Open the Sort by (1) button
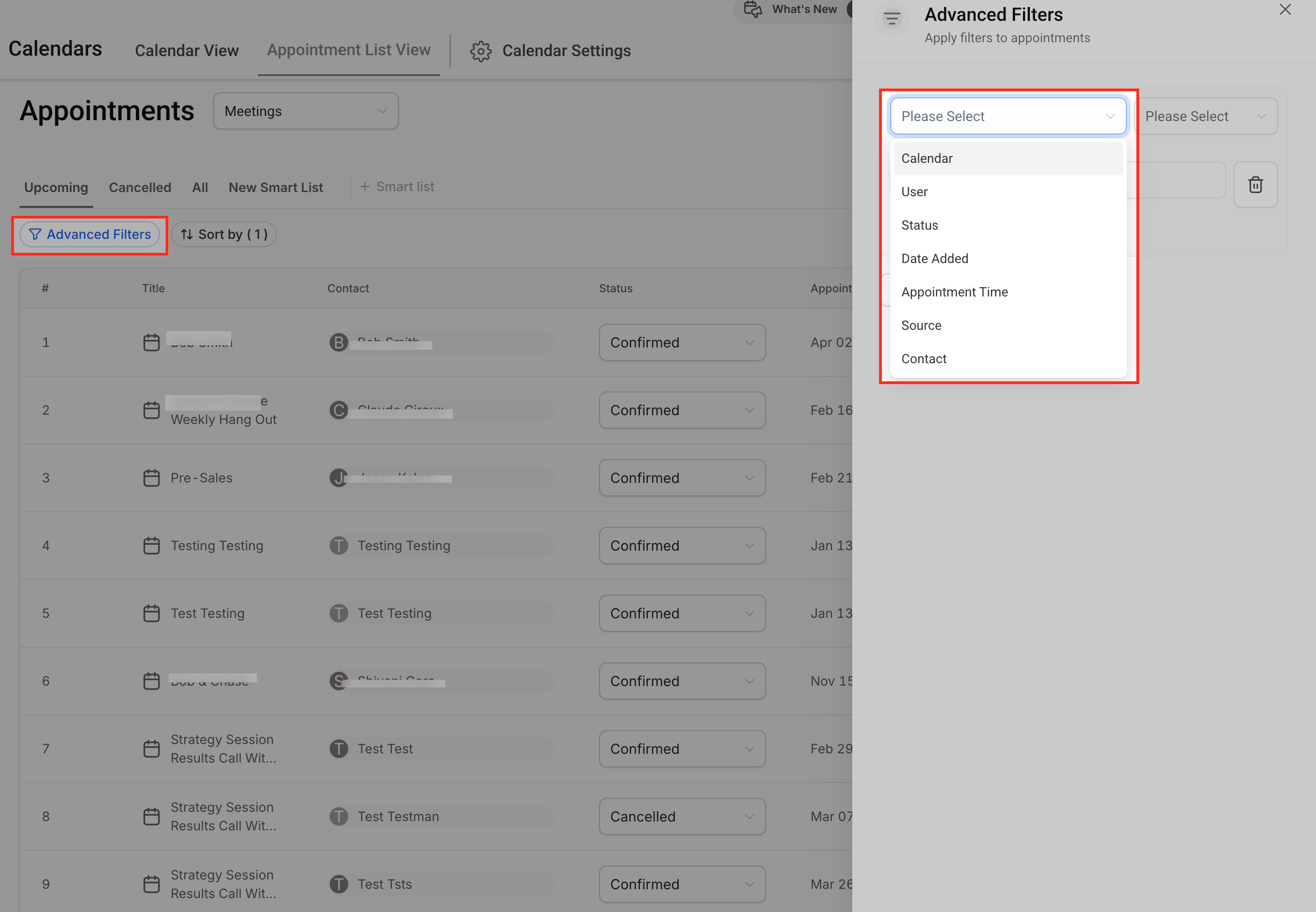The height and width of the screenshot is (912, 1316). (224, 234)
